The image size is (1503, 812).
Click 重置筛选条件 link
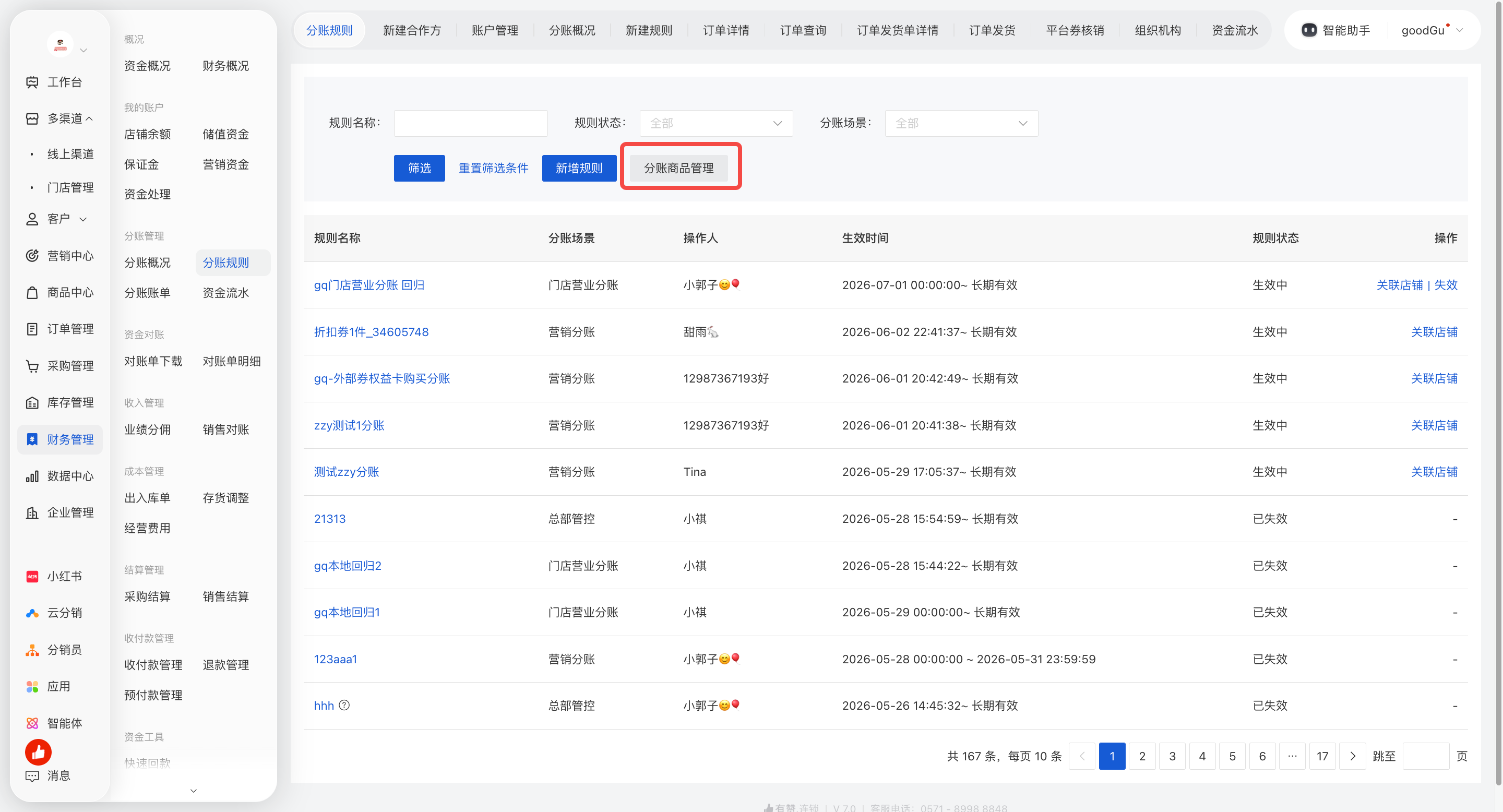point(493,168)
